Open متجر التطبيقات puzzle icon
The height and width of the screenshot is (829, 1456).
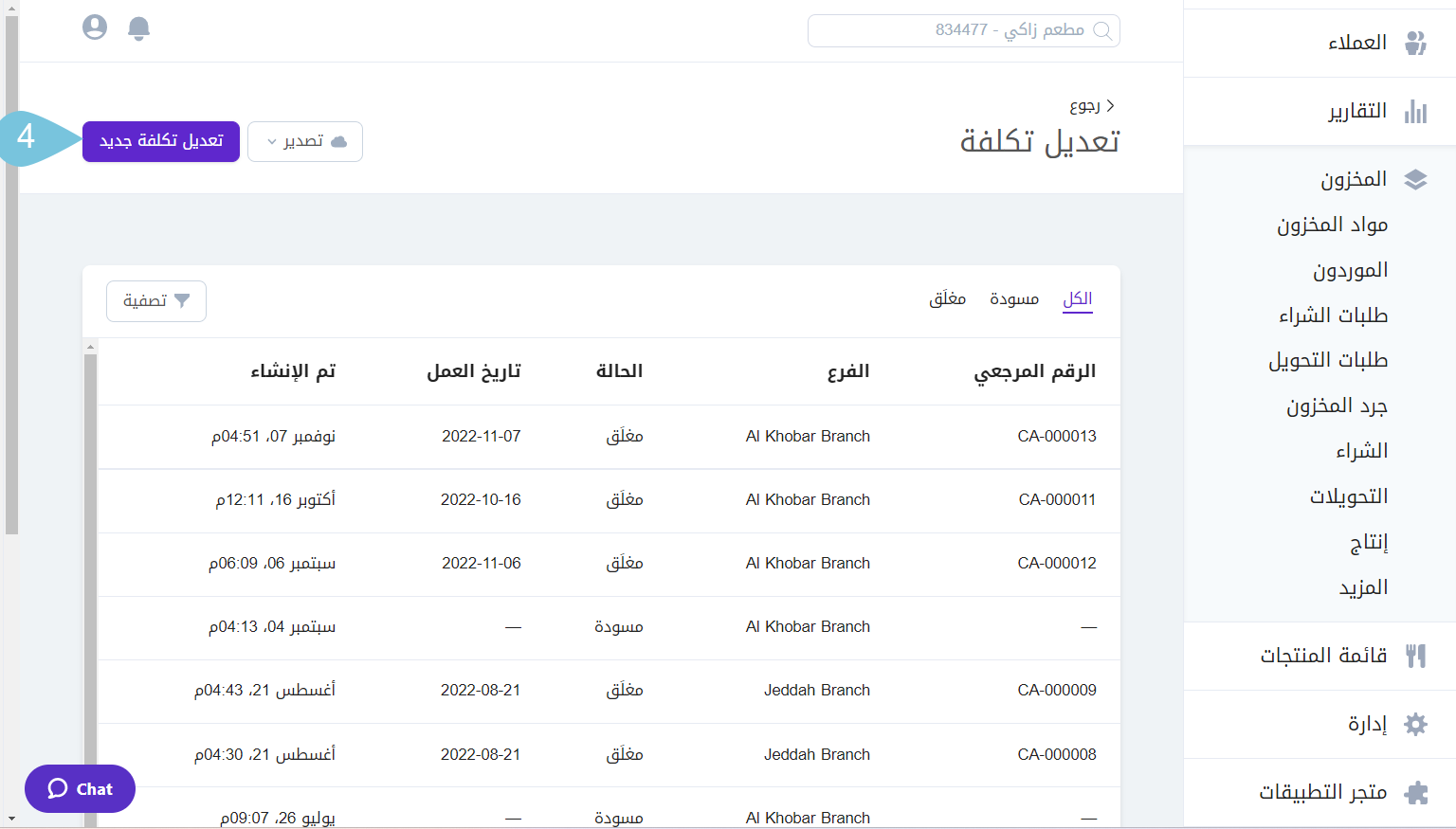point(1415,792)
